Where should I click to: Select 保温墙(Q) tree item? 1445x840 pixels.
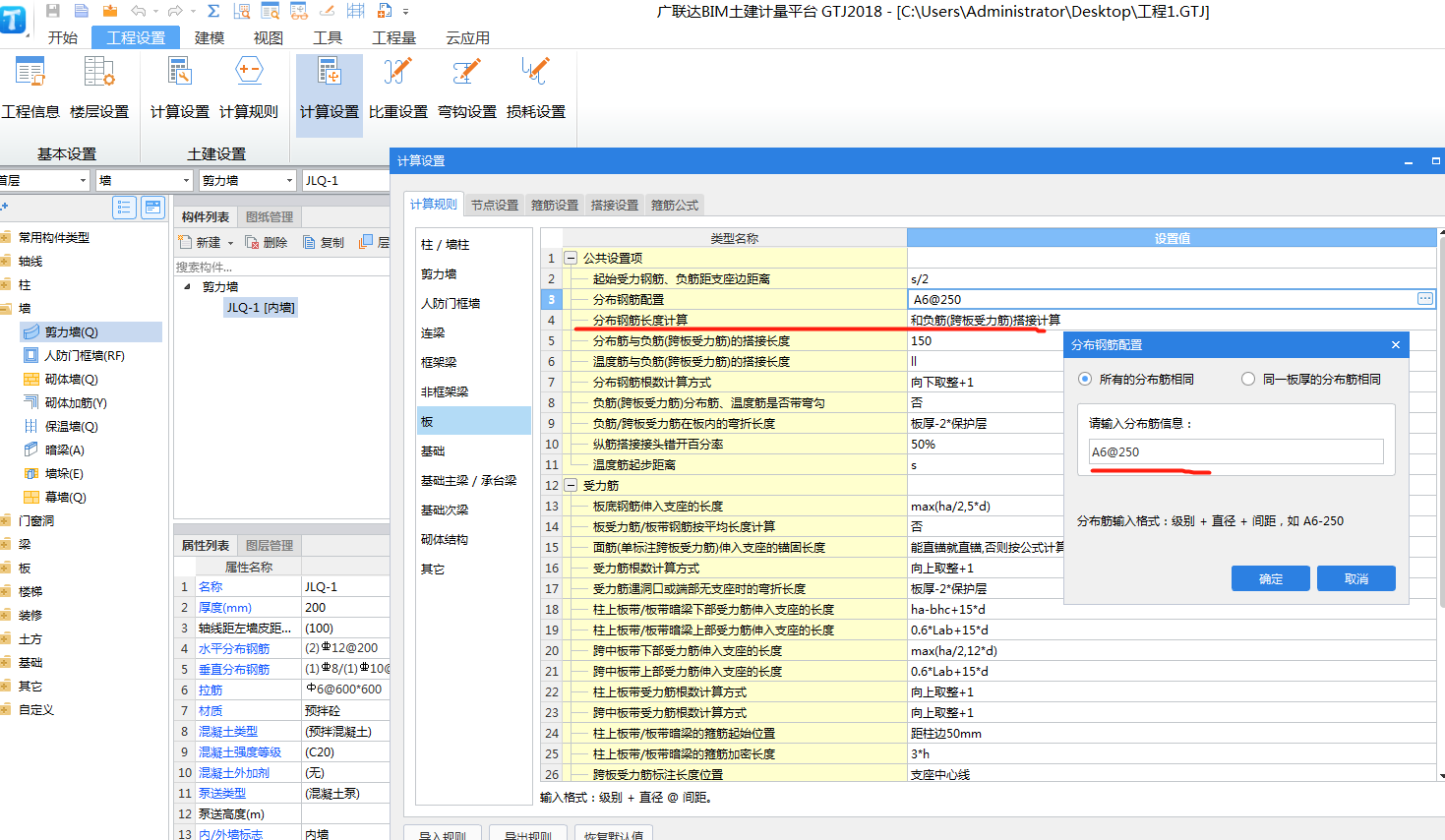pyautogui.click(x=71, y=427)
